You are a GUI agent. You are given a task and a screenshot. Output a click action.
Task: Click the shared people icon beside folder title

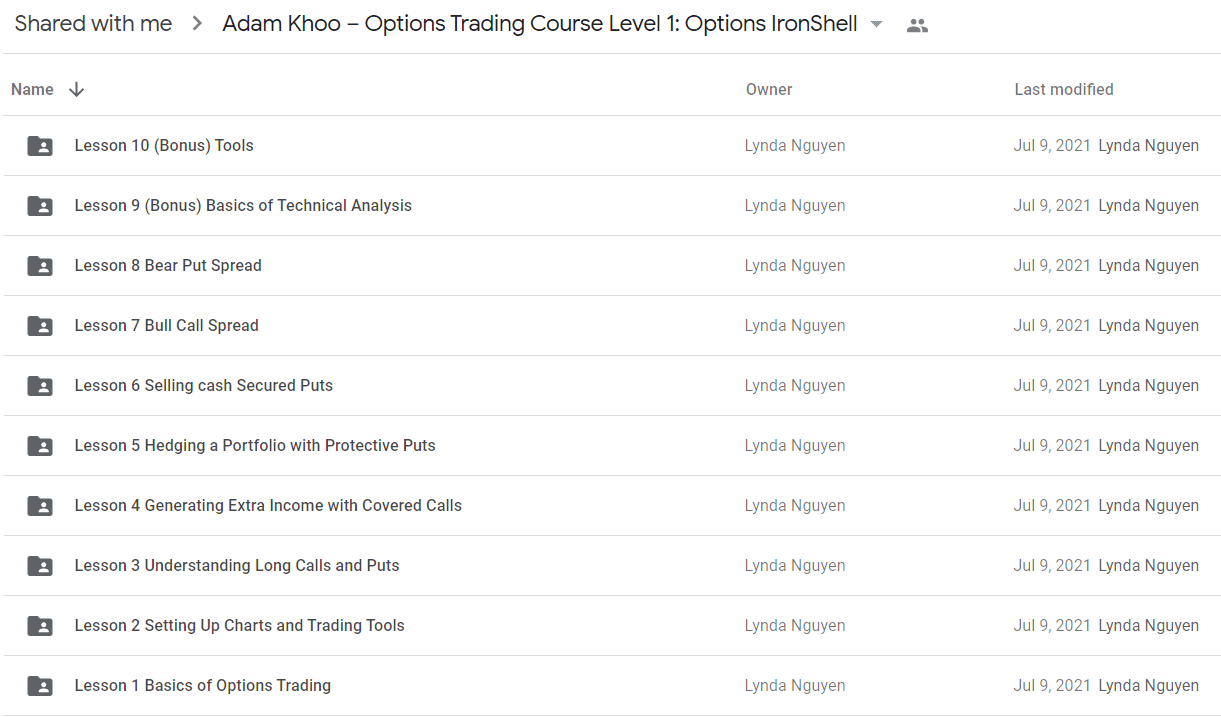(x=917, y=26)
